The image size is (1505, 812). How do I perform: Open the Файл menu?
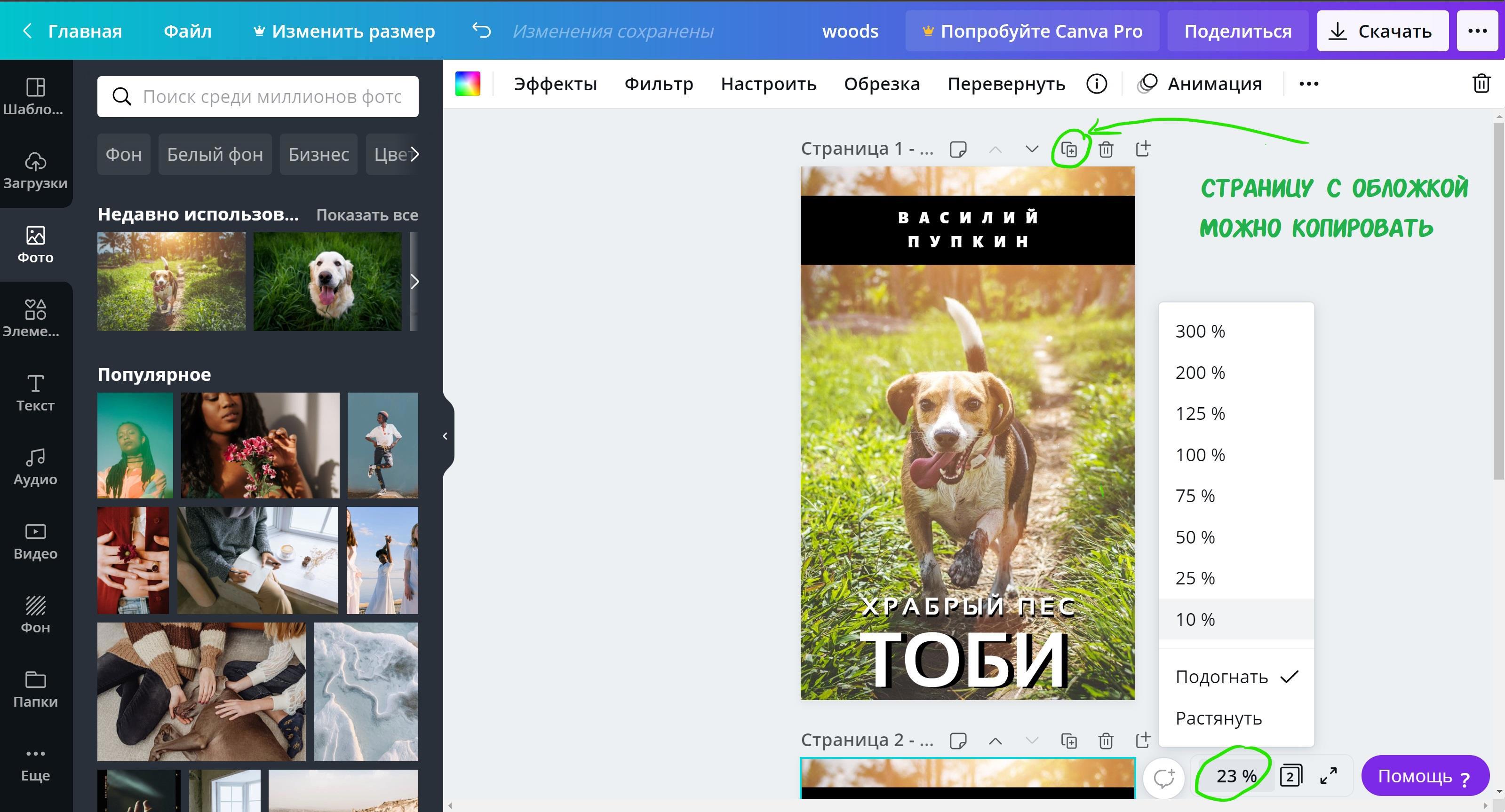[187, 31]
